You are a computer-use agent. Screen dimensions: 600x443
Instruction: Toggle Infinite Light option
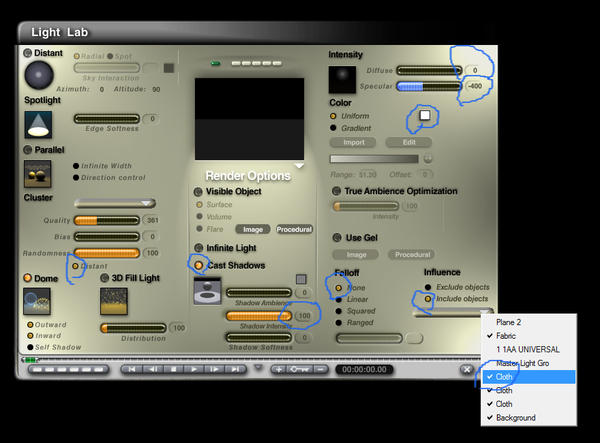(199, 248)
